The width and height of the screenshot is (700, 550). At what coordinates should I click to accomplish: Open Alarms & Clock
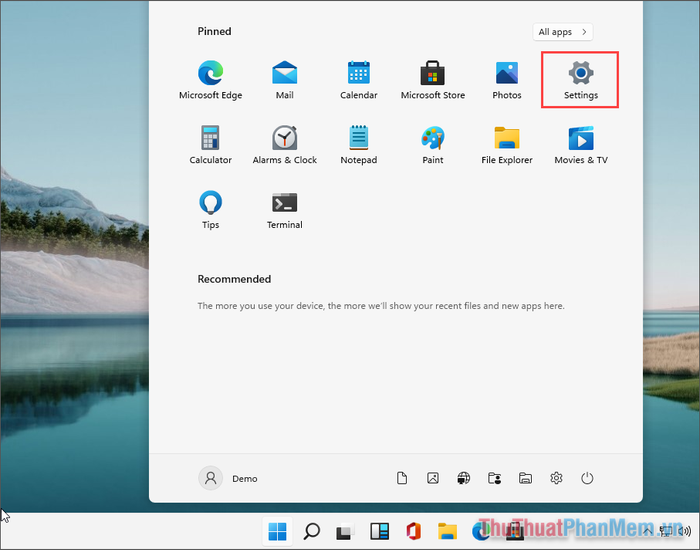pyautogui.click(x=284, y=145)
